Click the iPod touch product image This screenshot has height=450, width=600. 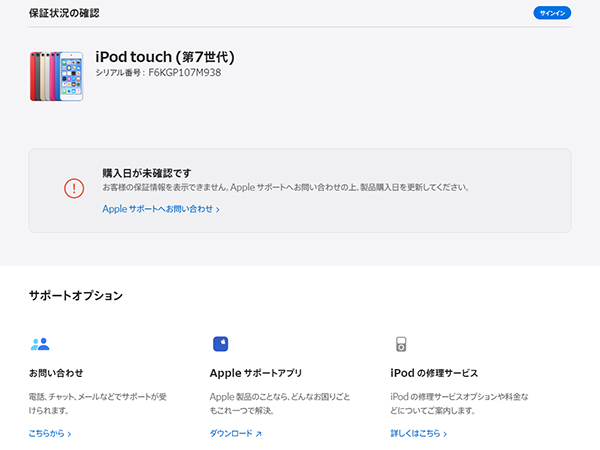(x=57, y=76)
